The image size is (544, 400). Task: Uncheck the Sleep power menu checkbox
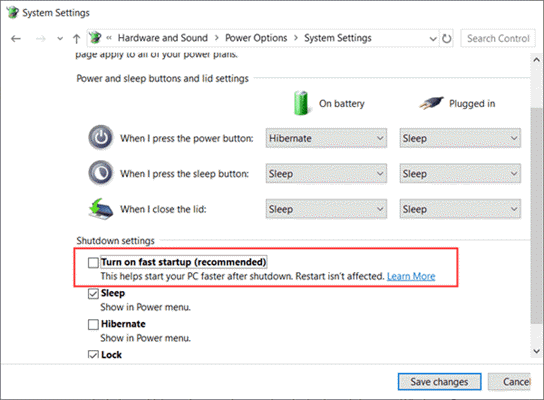[x=93, y=294]
